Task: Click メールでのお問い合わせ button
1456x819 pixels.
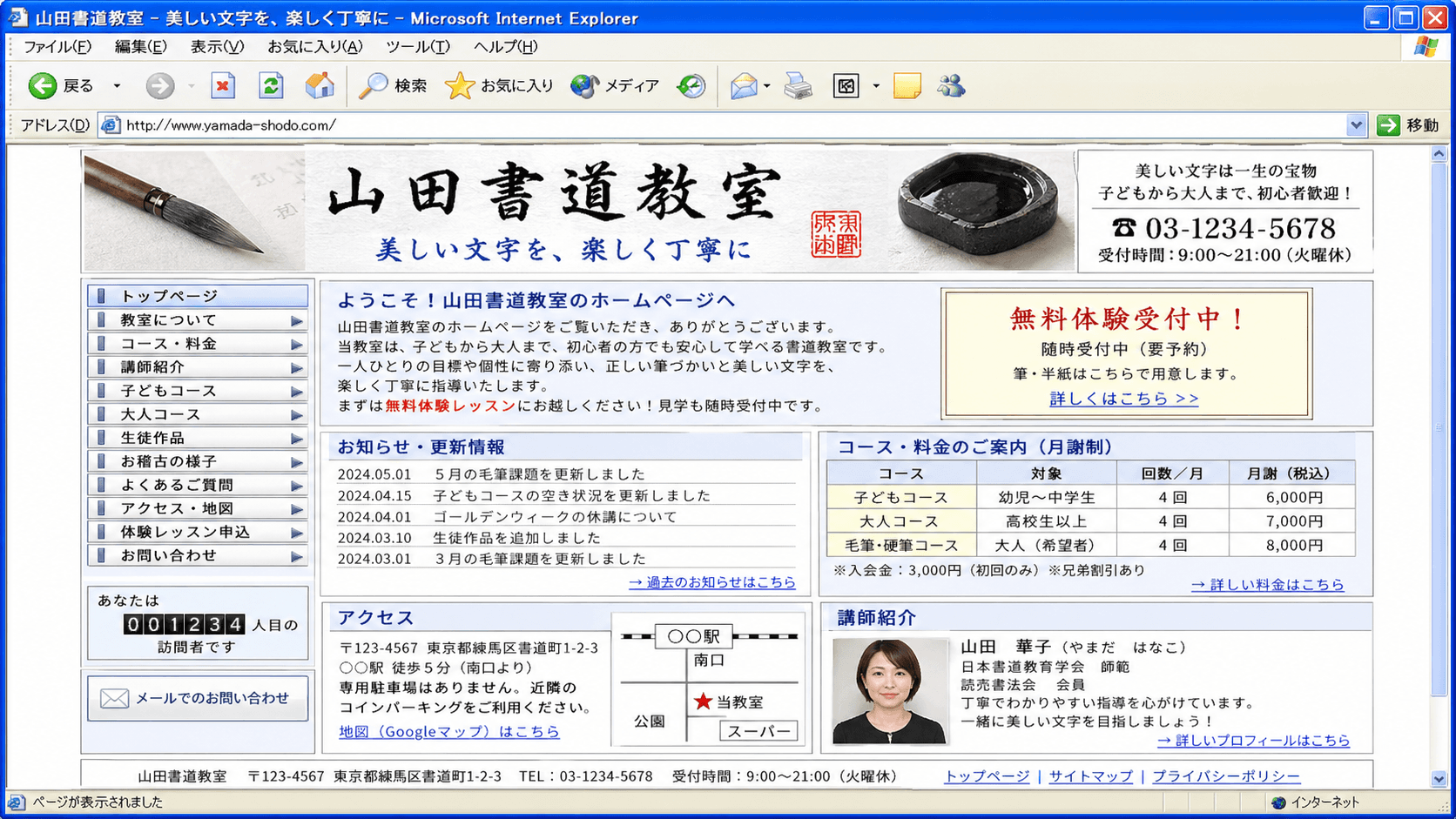Action: [198, 698]
